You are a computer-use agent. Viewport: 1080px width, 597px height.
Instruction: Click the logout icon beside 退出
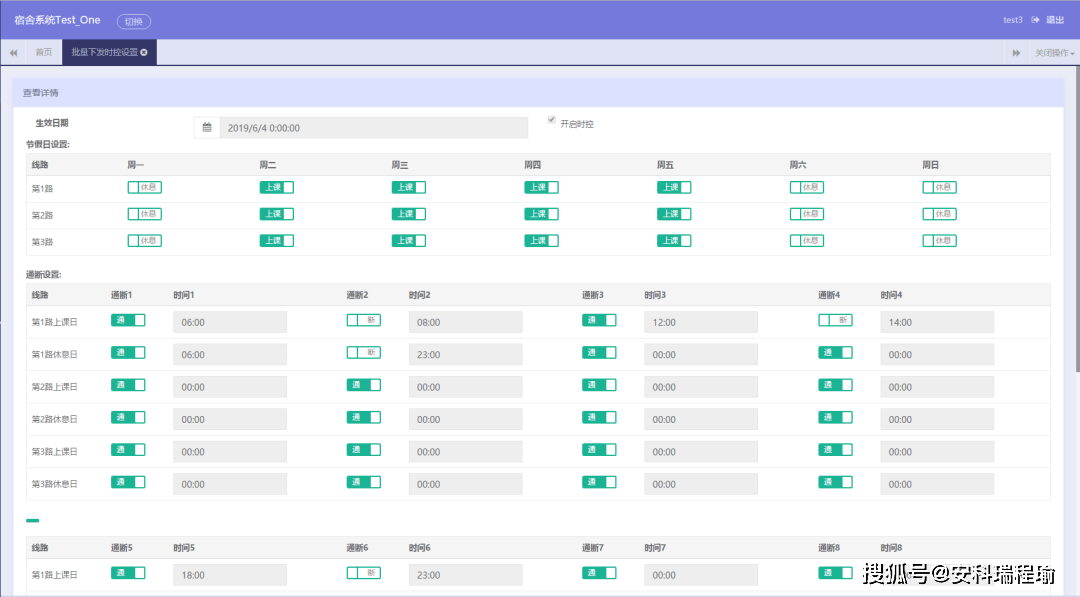click(x=1035, y=20)
